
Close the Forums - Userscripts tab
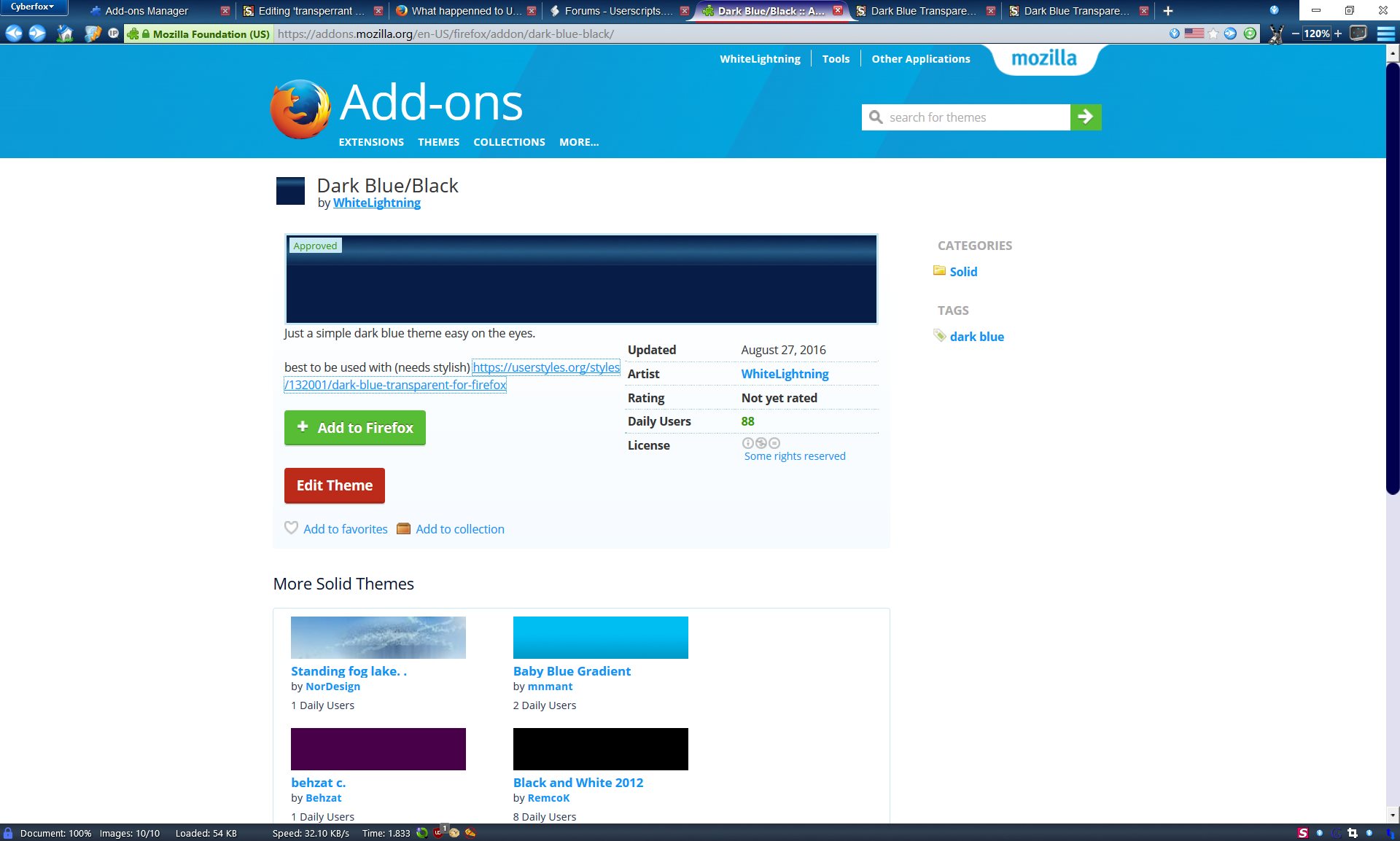tap(684, 11)
